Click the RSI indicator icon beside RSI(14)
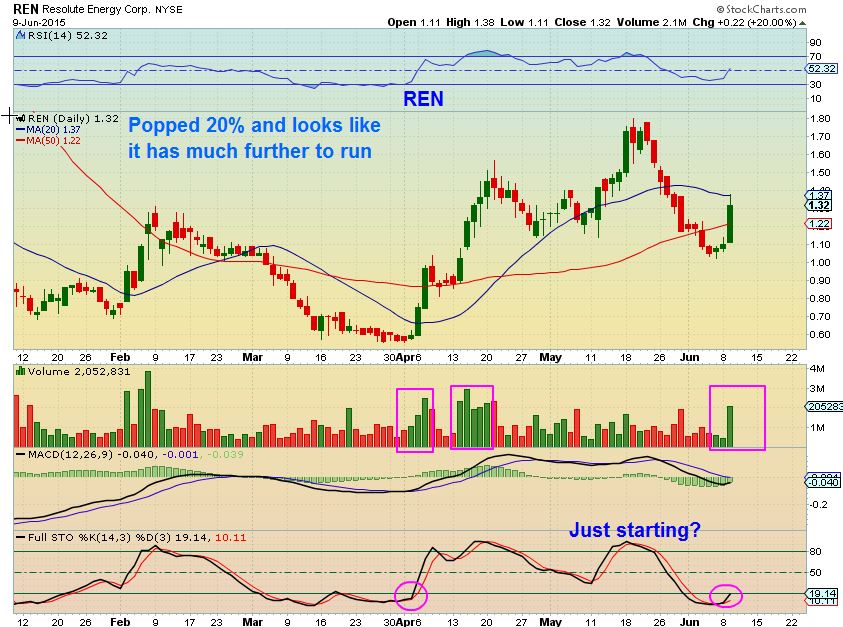The height and width of the screenshot is (627, 843). pos(20,35)
